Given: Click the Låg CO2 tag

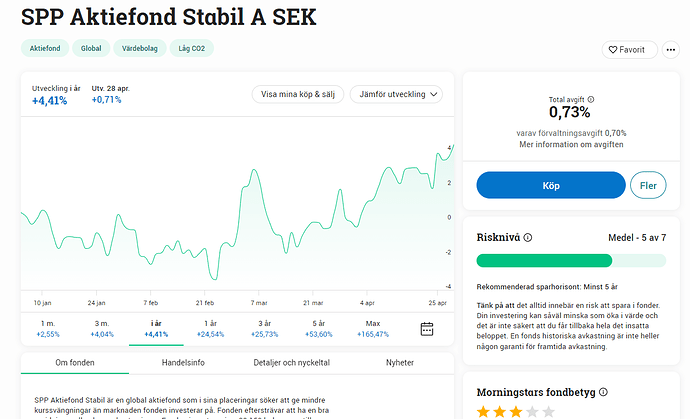Looking at the screenshot, I should point(191,48).
